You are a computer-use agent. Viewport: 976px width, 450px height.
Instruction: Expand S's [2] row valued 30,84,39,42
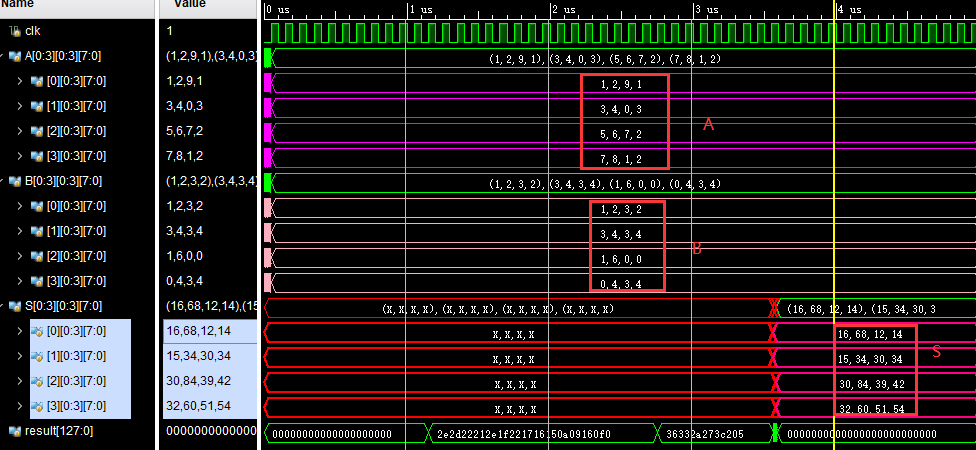click(20, 381)
